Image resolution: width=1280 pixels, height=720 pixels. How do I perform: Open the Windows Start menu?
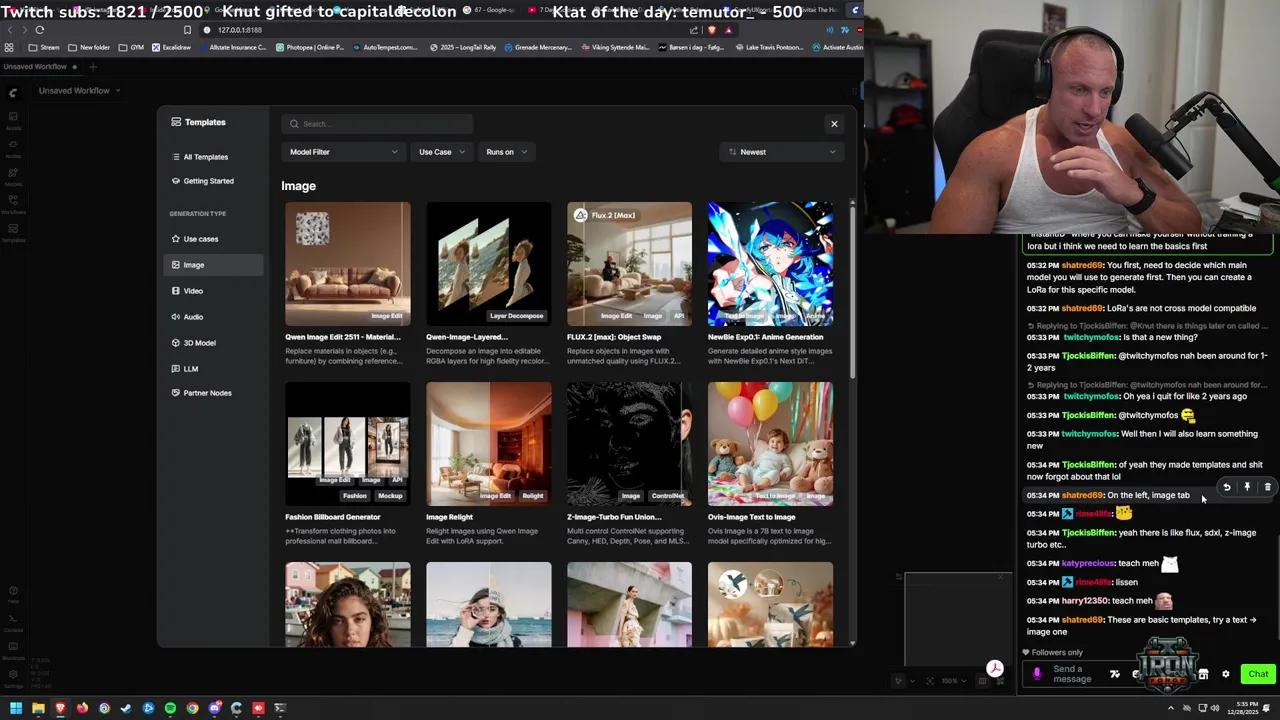click(x=16, y=708)
